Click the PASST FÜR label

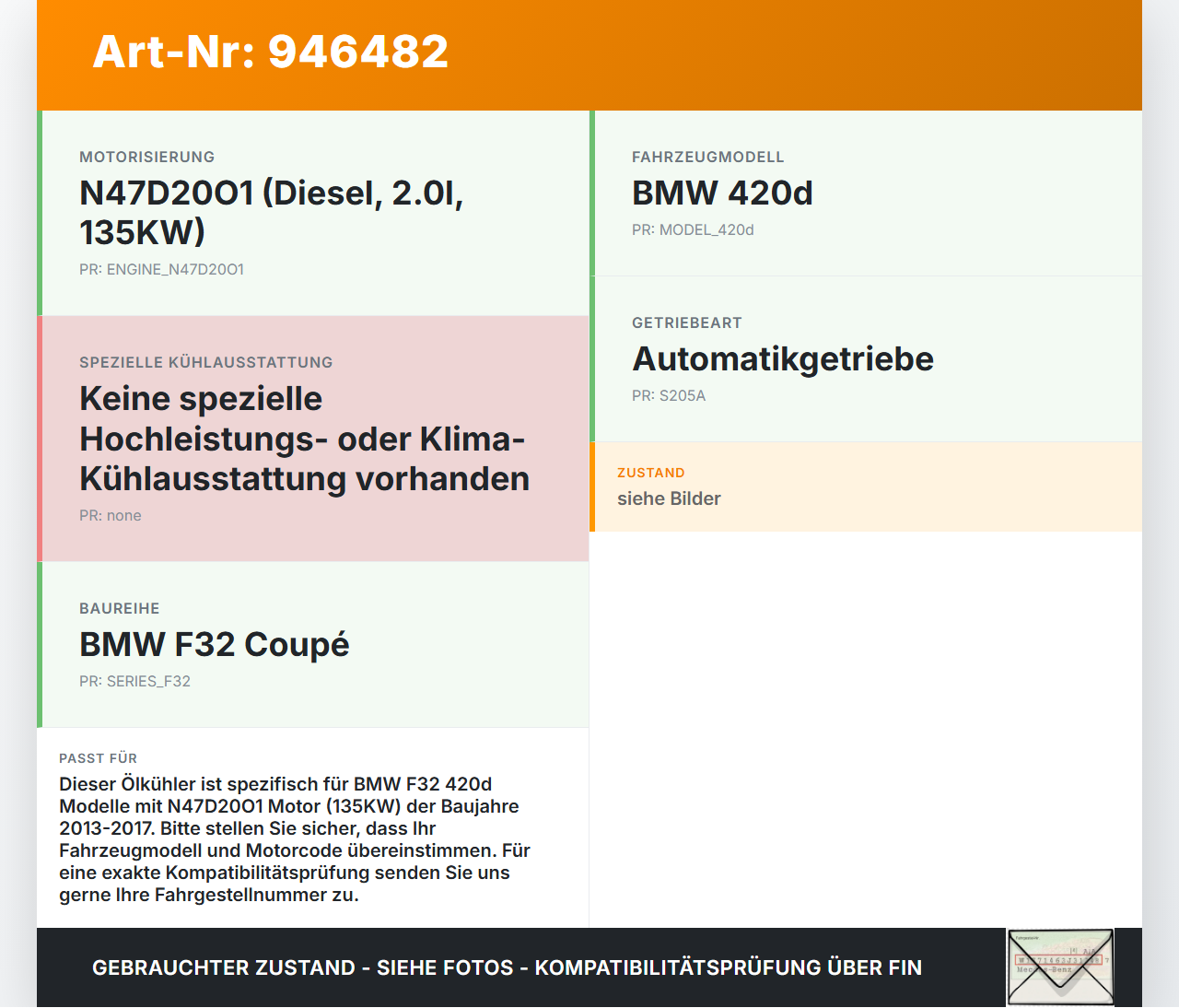pyautogui.click(x=99, y=758)
